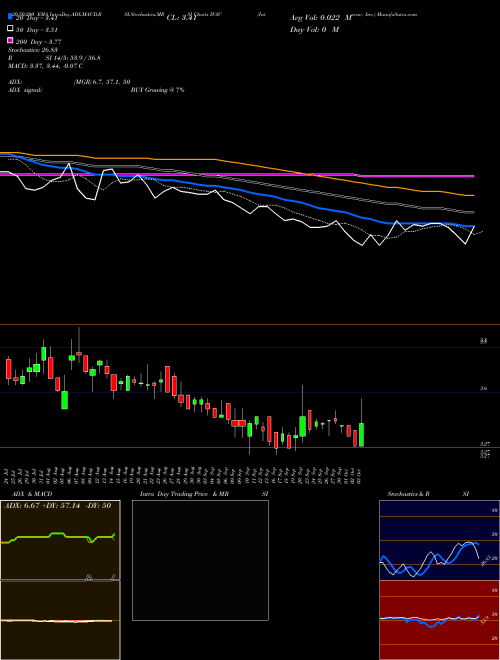Click the magenta 200 Day legend swatch
This screenshot has width=500, height=660.
pos(11,40)
